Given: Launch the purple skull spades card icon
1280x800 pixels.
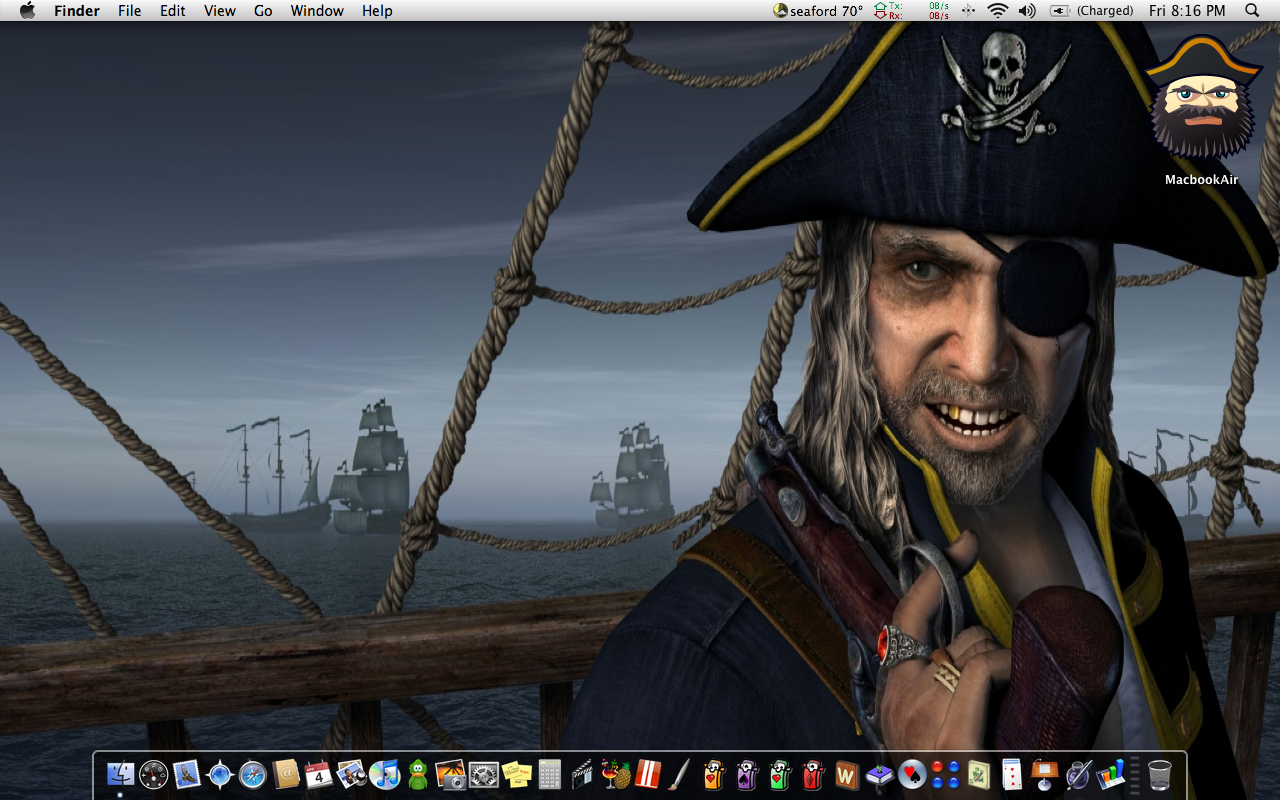Looking at the screenshot, I should [746, 774].
